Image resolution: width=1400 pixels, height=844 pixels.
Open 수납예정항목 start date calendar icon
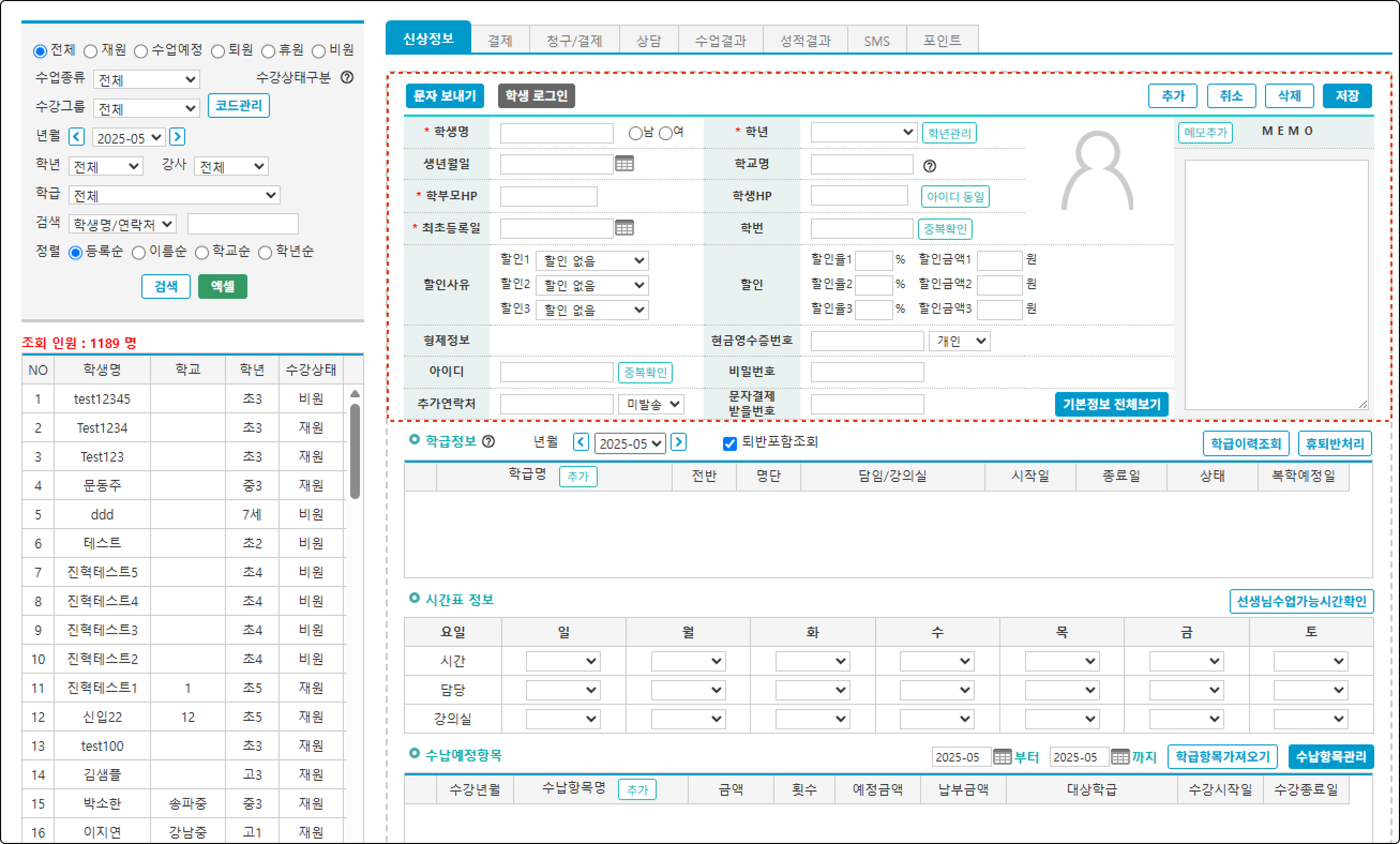[1002, 757]
